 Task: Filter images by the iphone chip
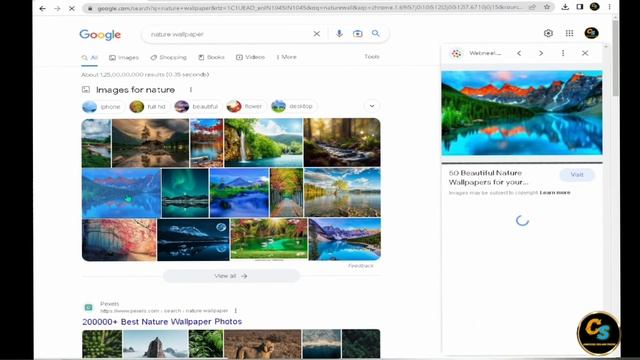102,107
